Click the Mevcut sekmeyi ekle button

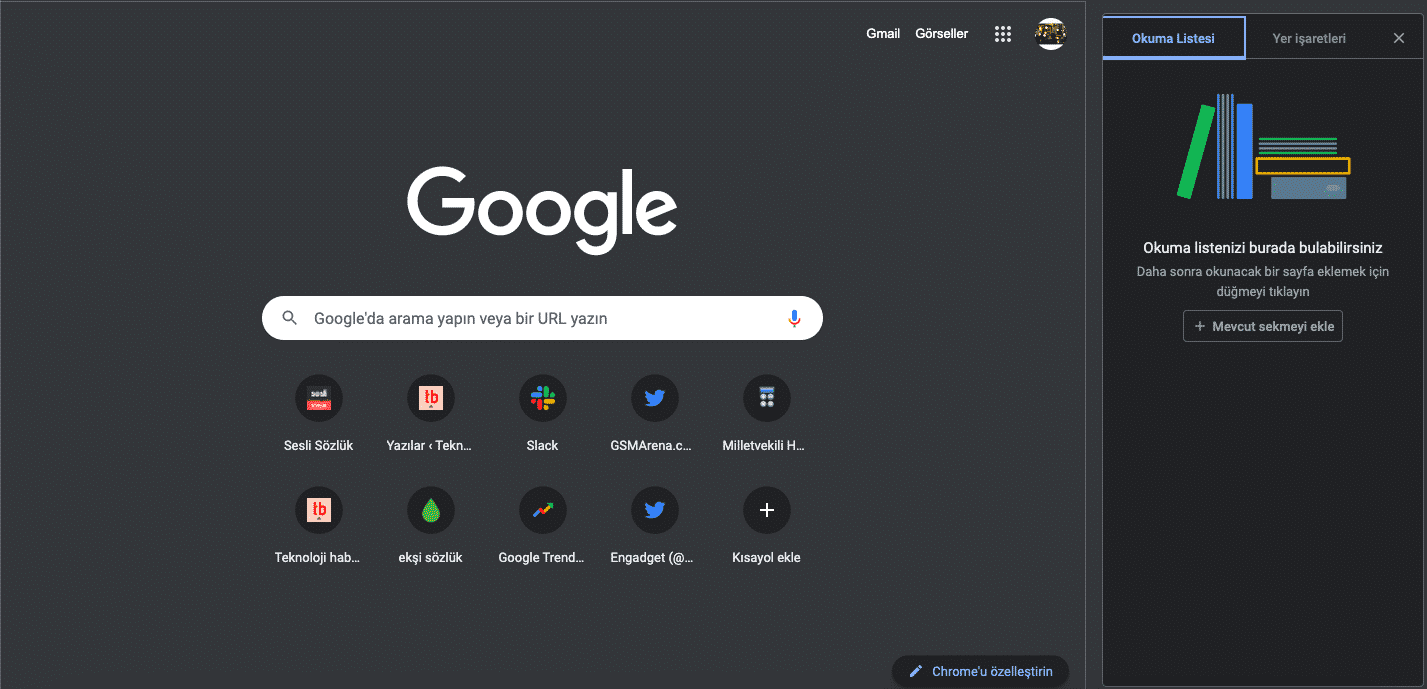pos(1263,326)
